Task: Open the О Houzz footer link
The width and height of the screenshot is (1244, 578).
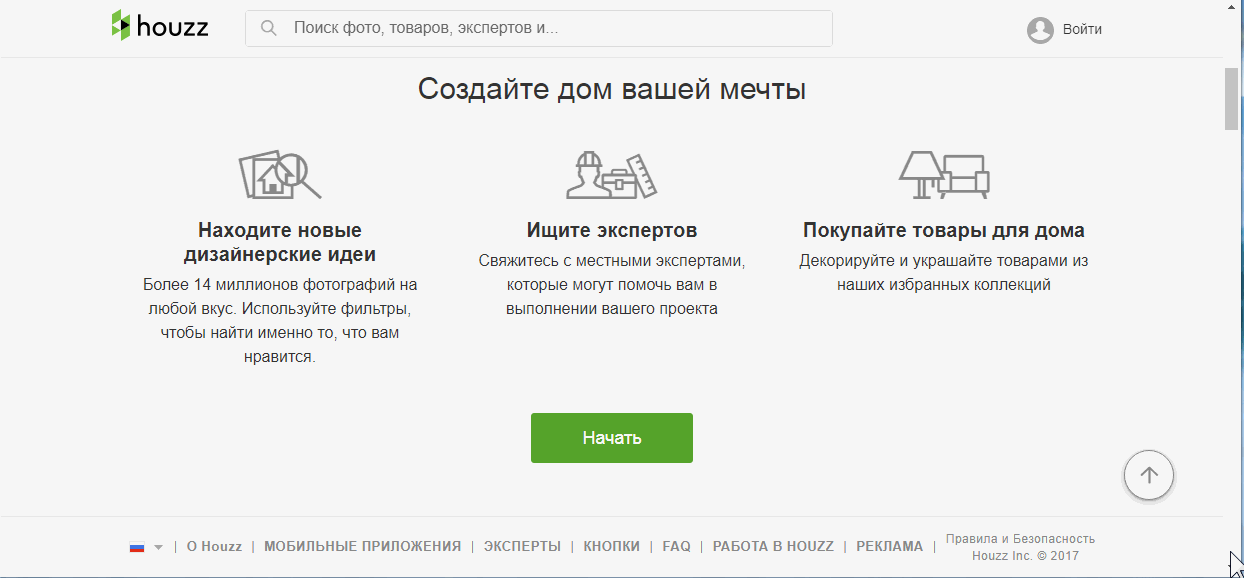Action: point(214,546)
